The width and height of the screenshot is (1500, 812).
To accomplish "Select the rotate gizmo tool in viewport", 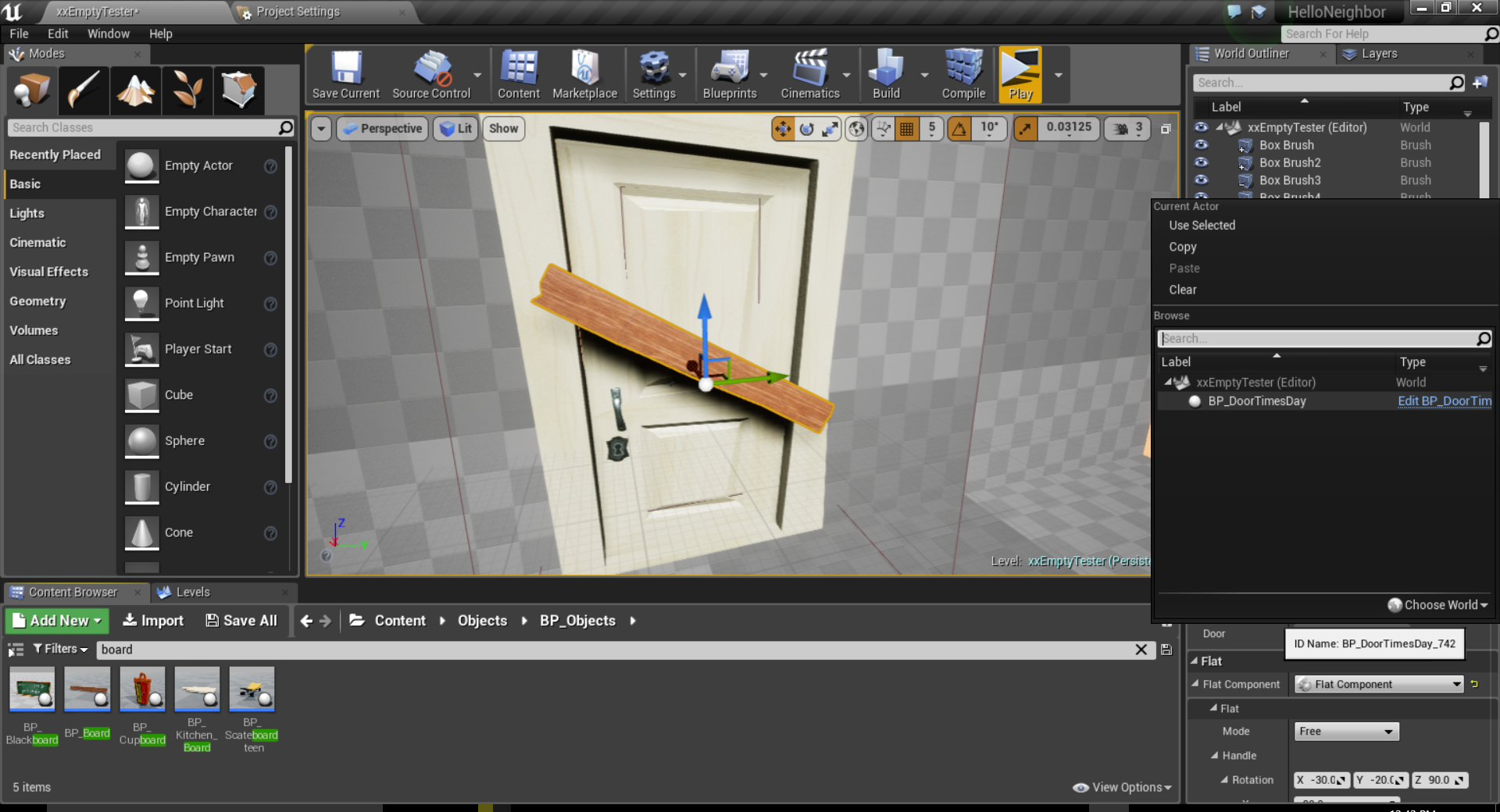I will pyautogui.click(x=806, y=129).
